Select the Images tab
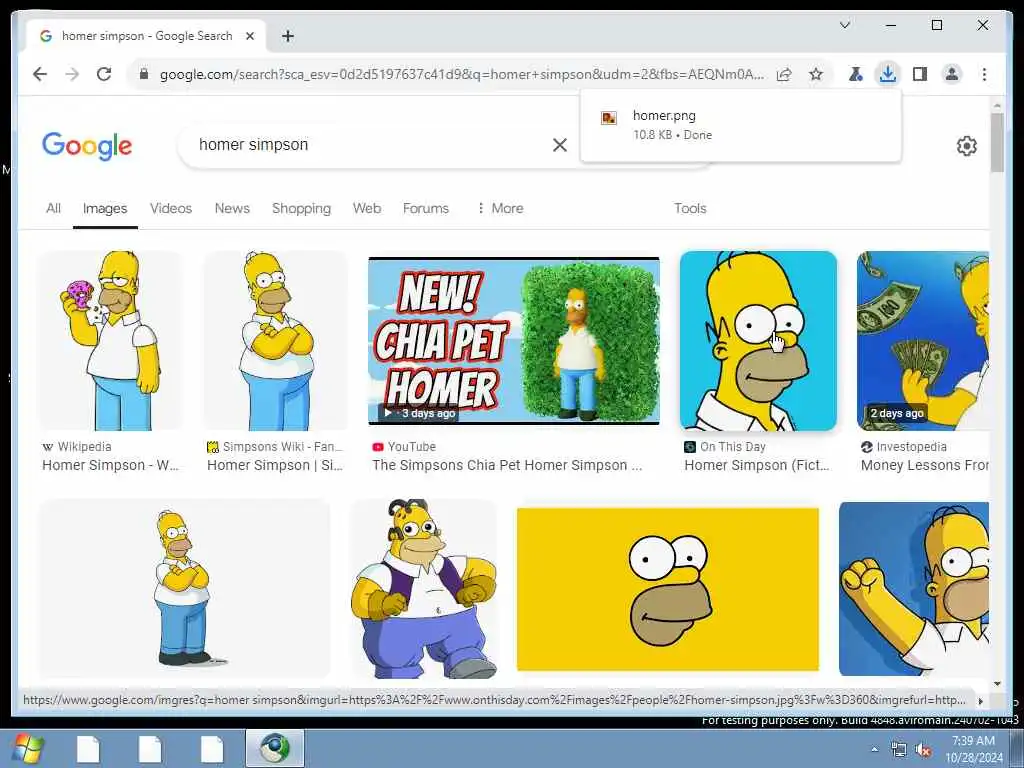This screenshot has width=1024, height=768. [x=104, y=208]
